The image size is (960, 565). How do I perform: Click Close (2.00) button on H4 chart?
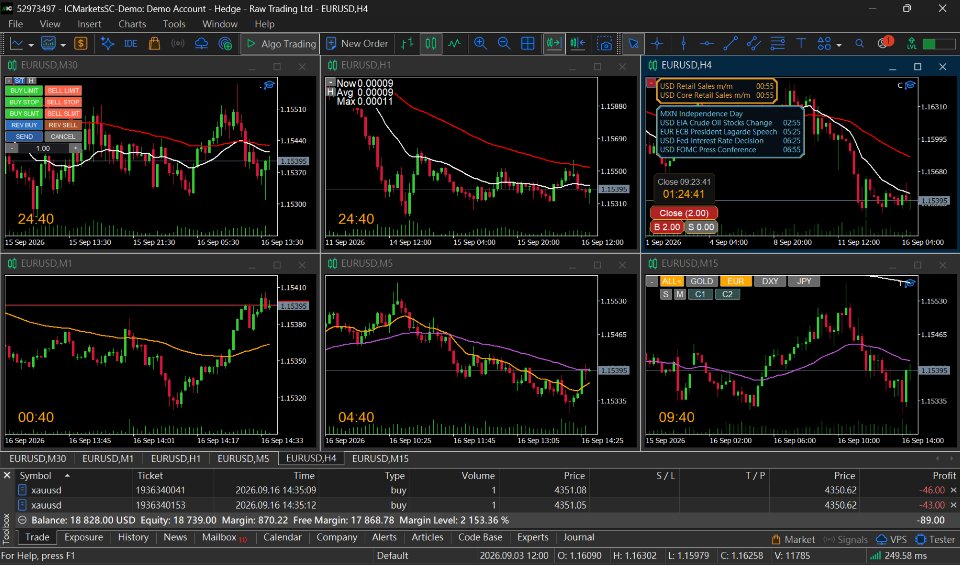pos(683,213)
